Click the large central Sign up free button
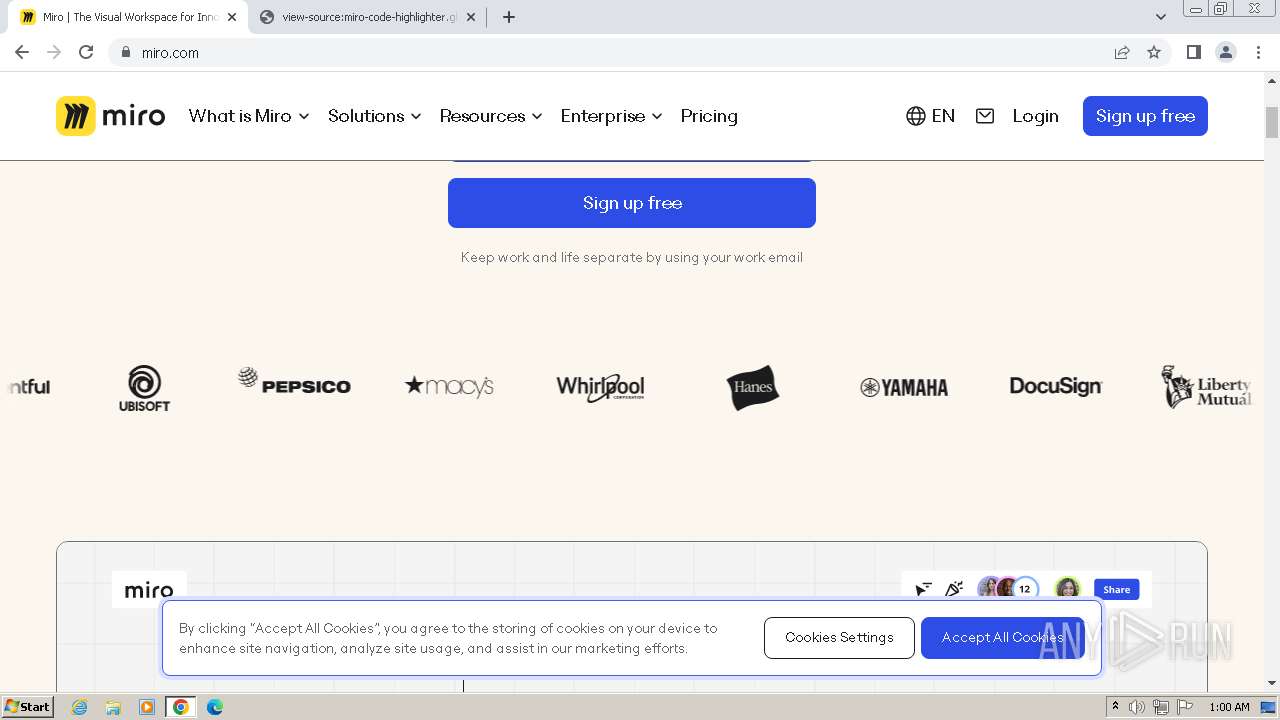Image resolution: width=1280 pixels, height=720 pixels. coord(632,203)
